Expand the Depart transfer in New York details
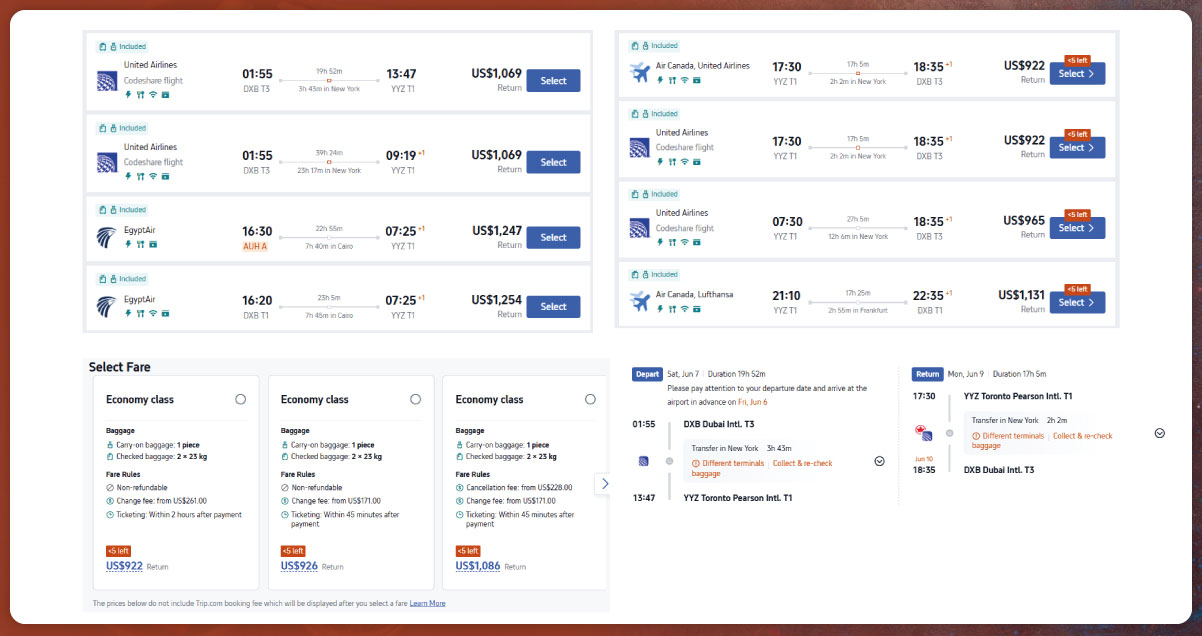The height and width of the screenshot is (636, 1202). (x=879, y=461)
